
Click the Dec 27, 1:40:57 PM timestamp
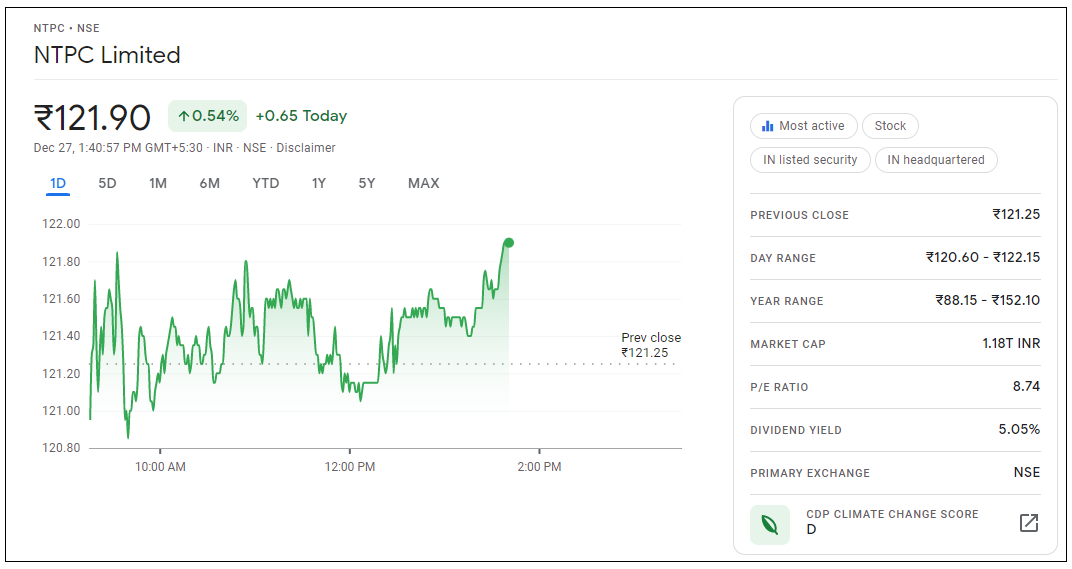[118, 148]
